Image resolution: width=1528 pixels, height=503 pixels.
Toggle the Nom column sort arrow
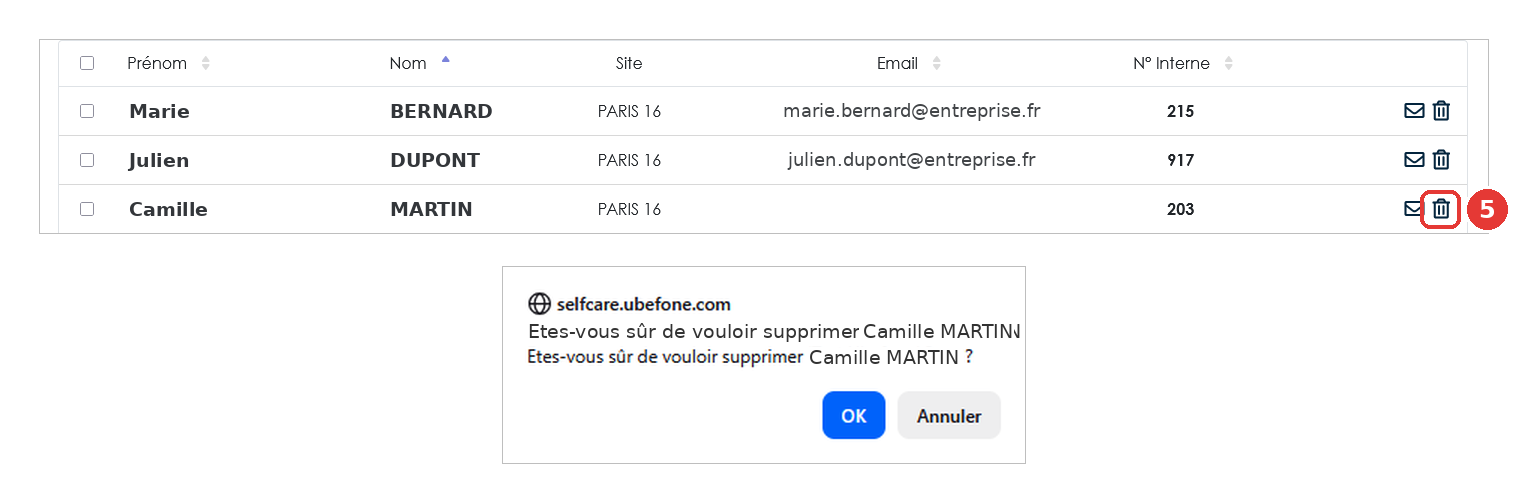tap(445, 60)
